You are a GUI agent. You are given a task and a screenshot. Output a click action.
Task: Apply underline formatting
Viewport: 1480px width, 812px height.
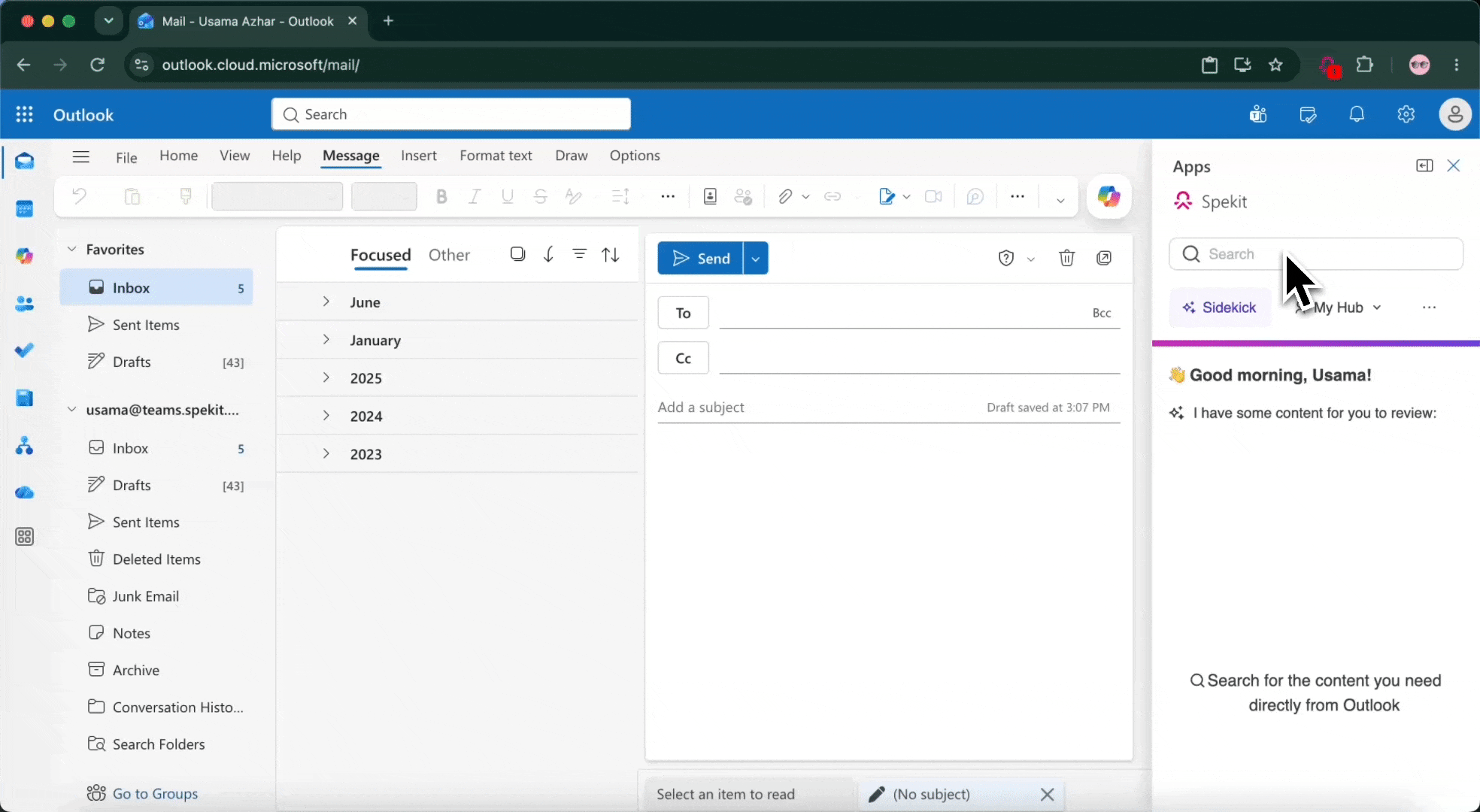click(x=508, y=196)
